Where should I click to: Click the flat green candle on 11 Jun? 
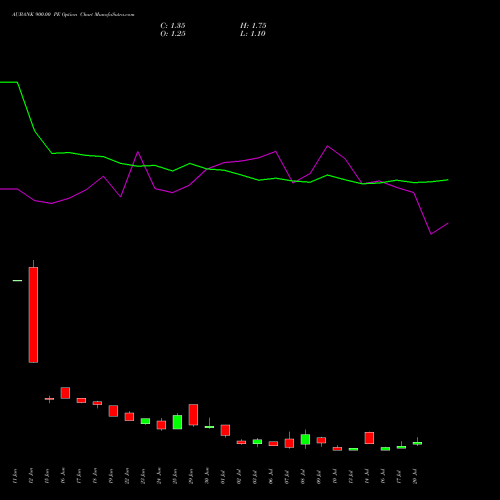pos(17,281)
